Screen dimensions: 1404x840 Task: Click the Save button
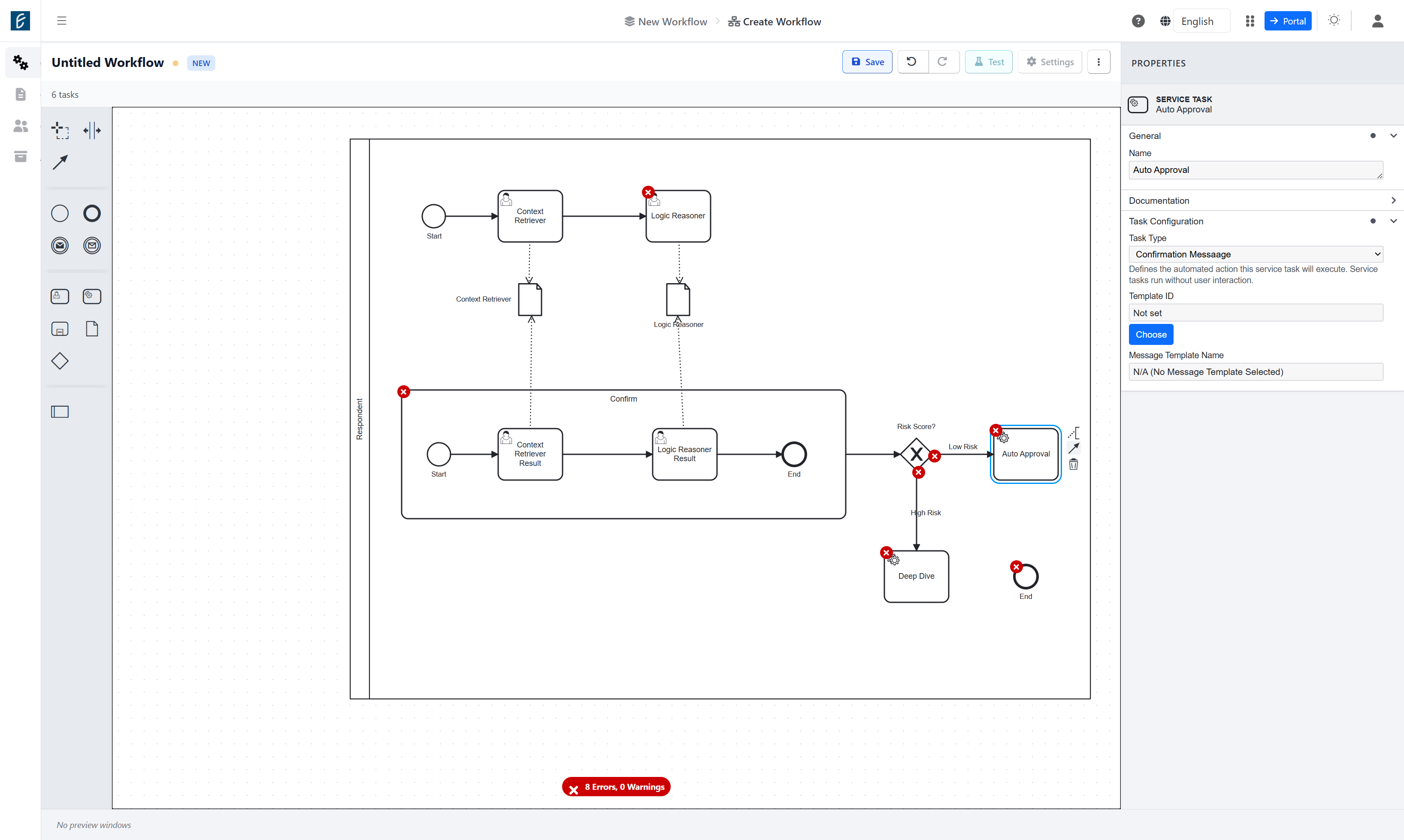(x=867, y=62)
